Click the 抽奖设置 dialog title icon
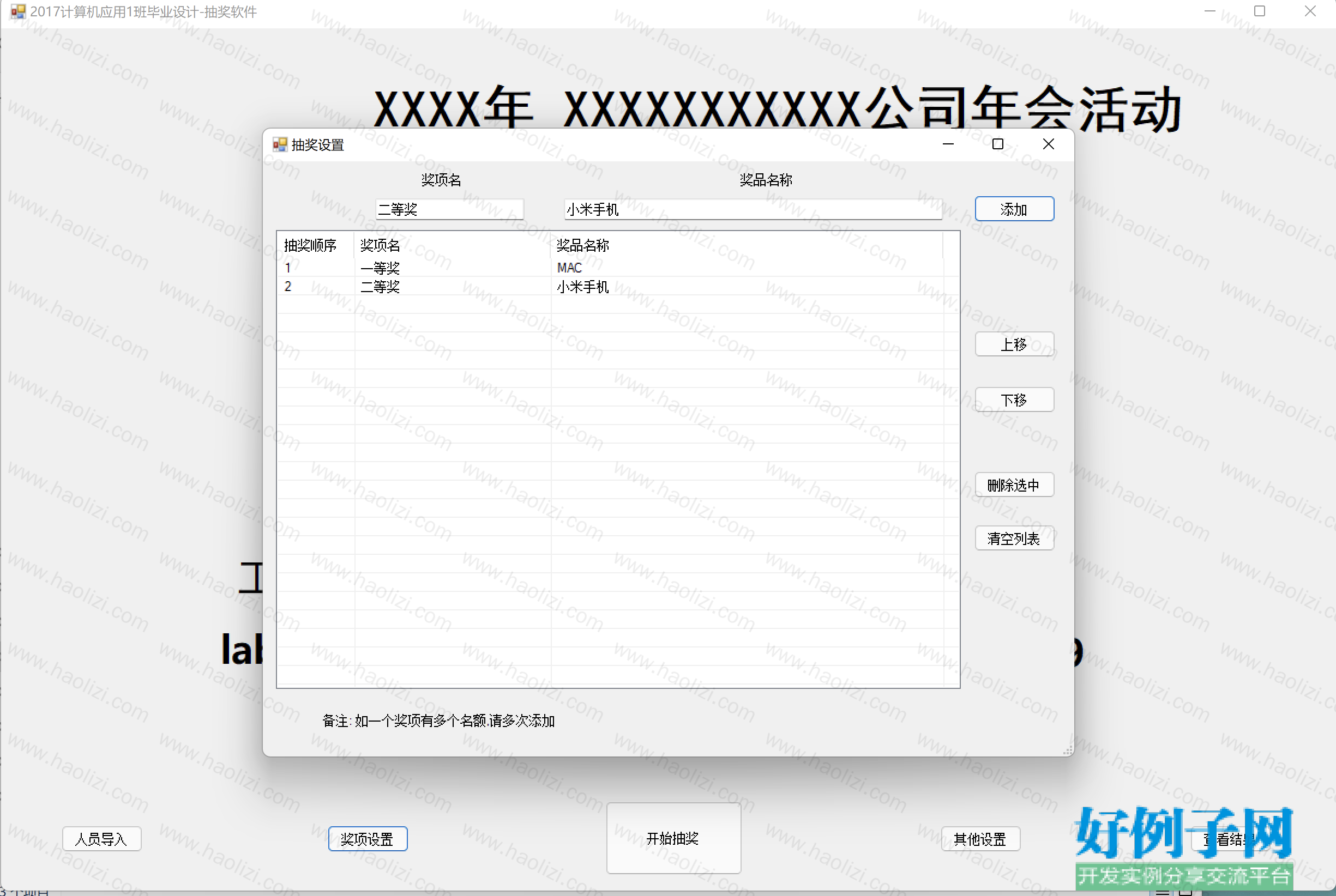Screen dimensions: 1336x896 [280, 144]
